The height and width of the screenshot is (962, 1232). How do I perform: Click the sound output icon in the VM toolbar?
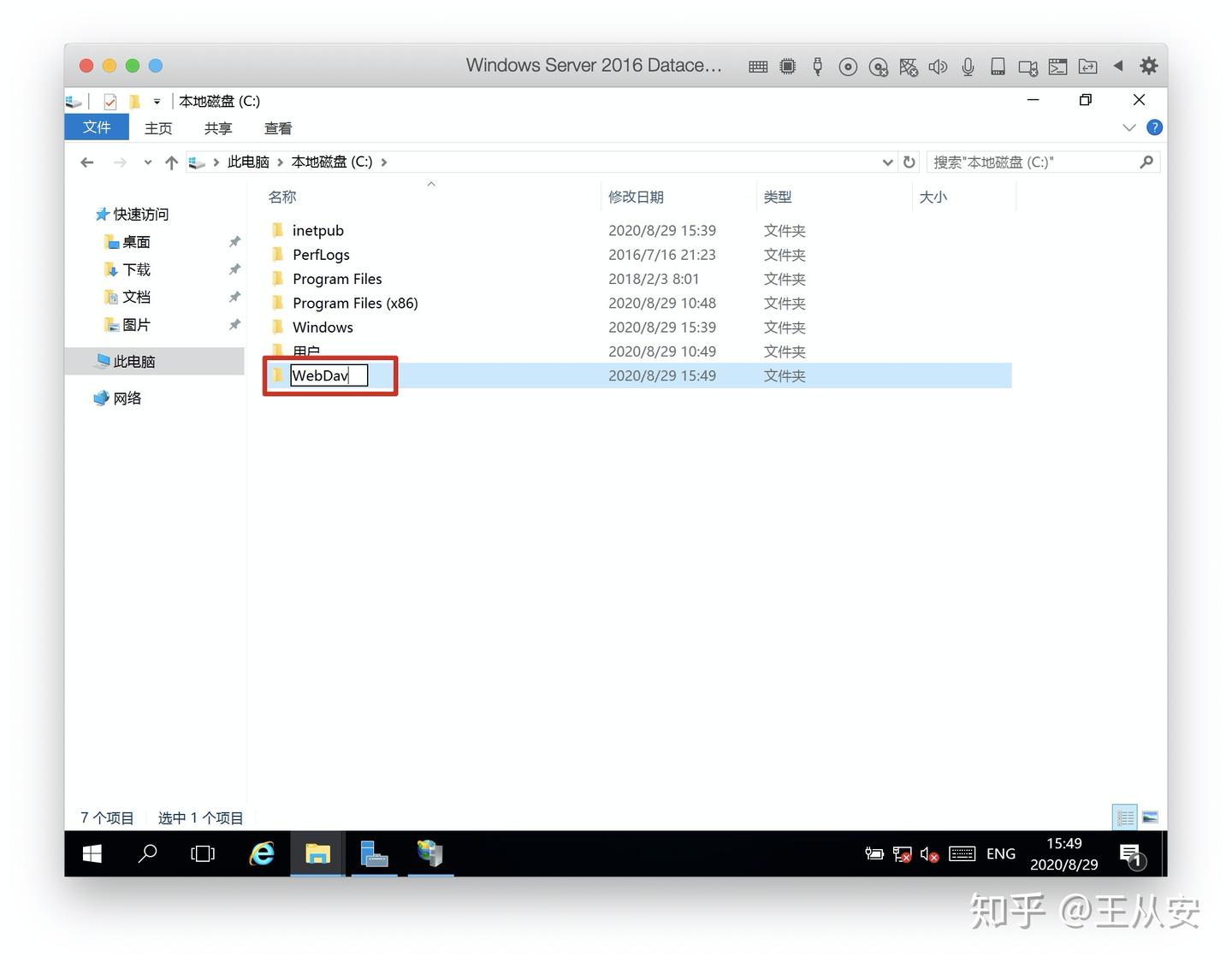pos(939,66)
